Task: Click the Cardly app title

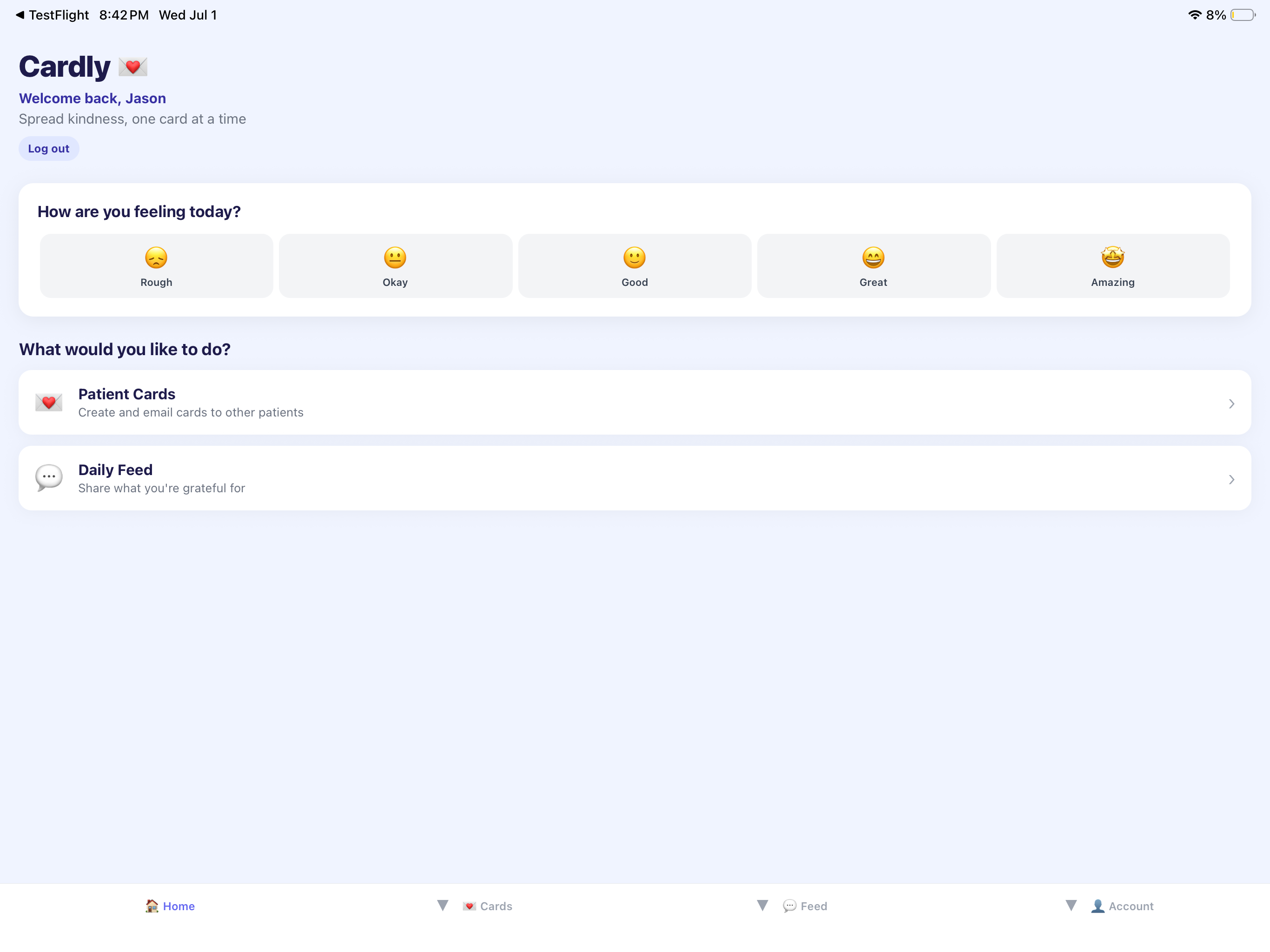Action: pos(65,66)
